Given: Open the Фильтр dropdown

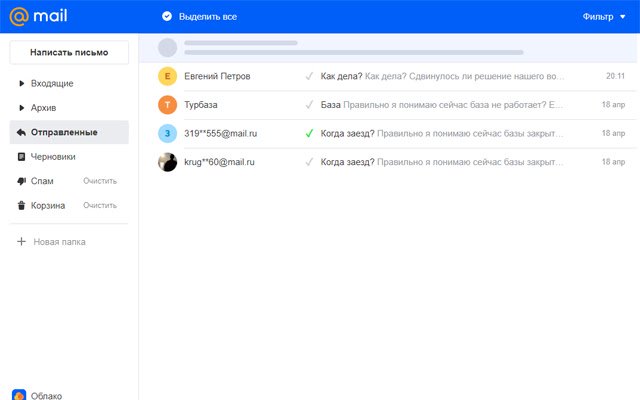Looking at the screenshot, I should tap(603, 17).
